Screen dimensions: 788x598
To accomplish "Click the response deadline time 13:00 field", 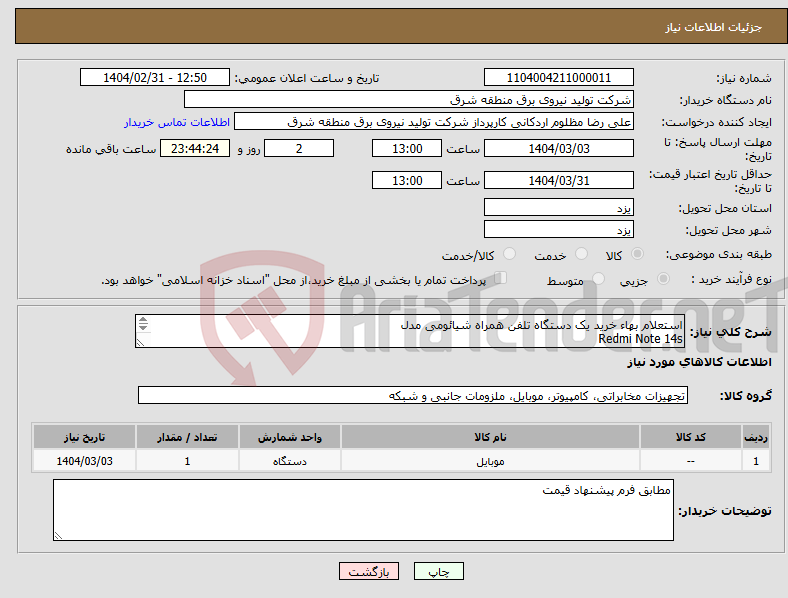I will [x=407, y=148].
